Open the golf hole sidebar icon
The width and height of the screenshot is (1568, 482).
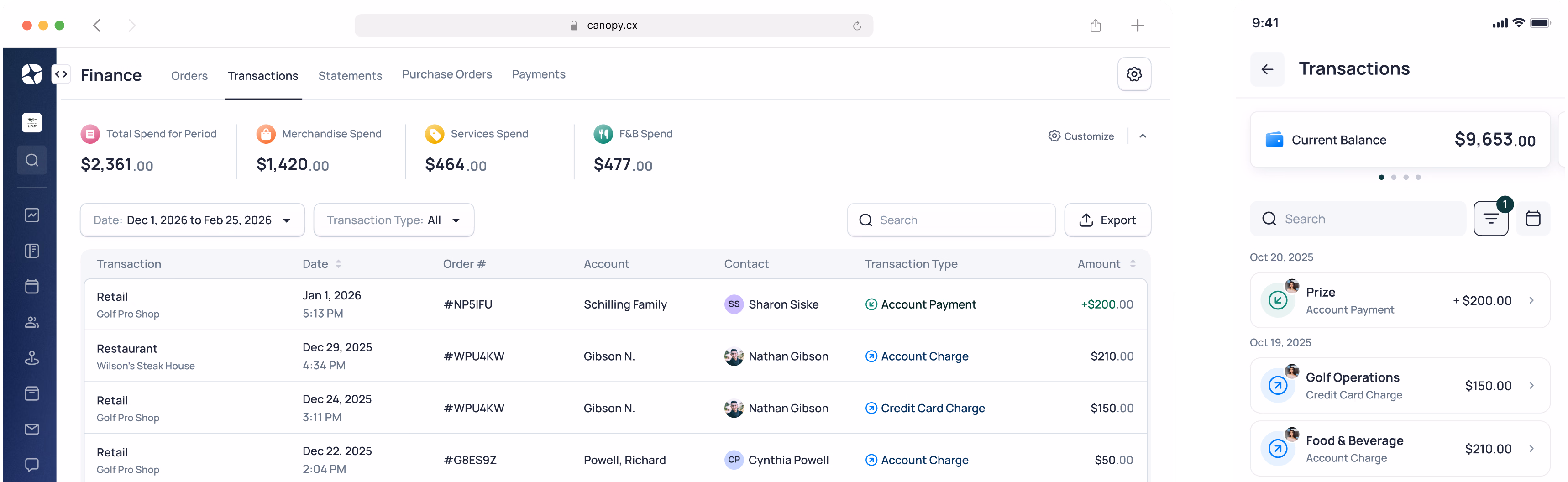(x=31, y=358)
